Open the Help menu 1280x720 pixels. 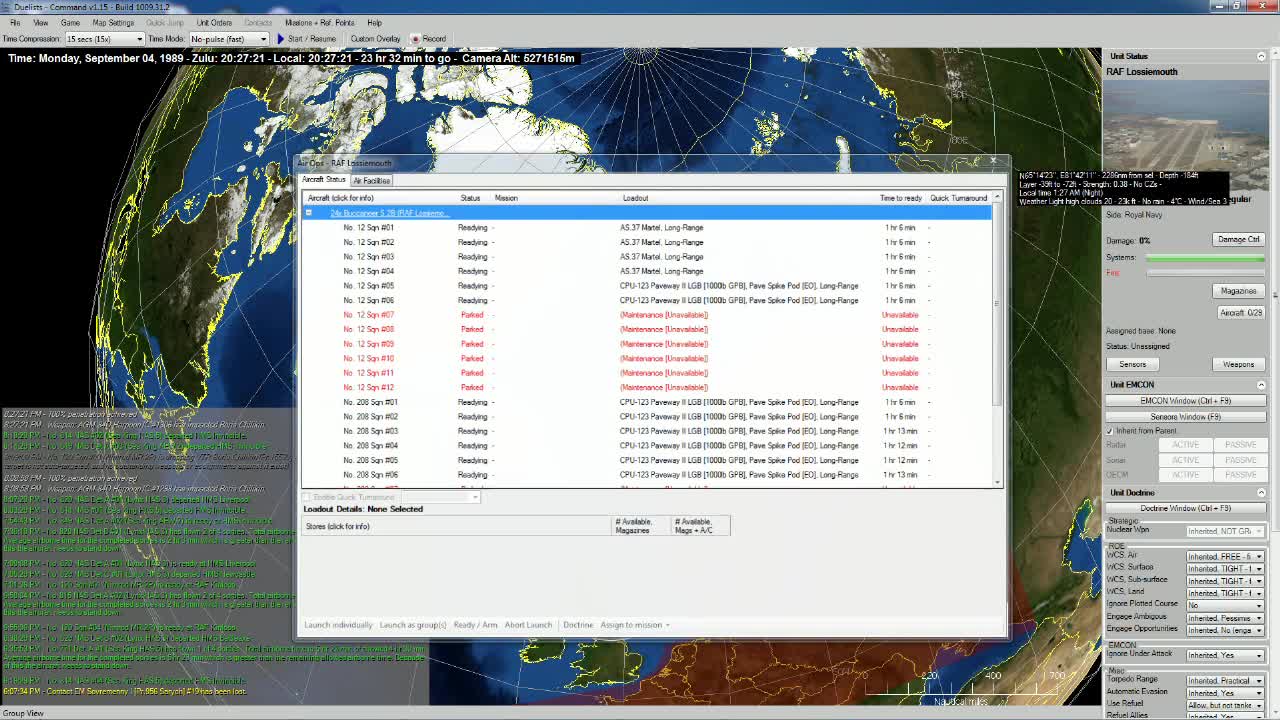tap(374, 22)
